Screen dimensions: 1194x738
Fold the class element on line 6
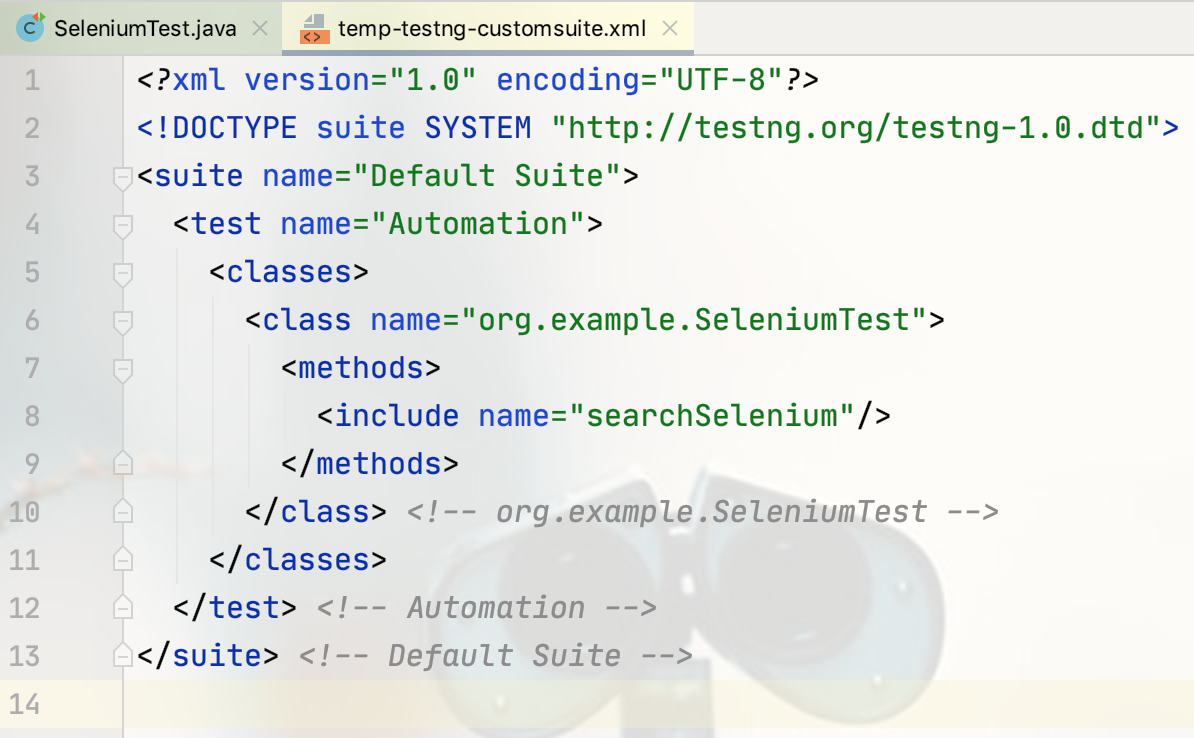point(123,322)
